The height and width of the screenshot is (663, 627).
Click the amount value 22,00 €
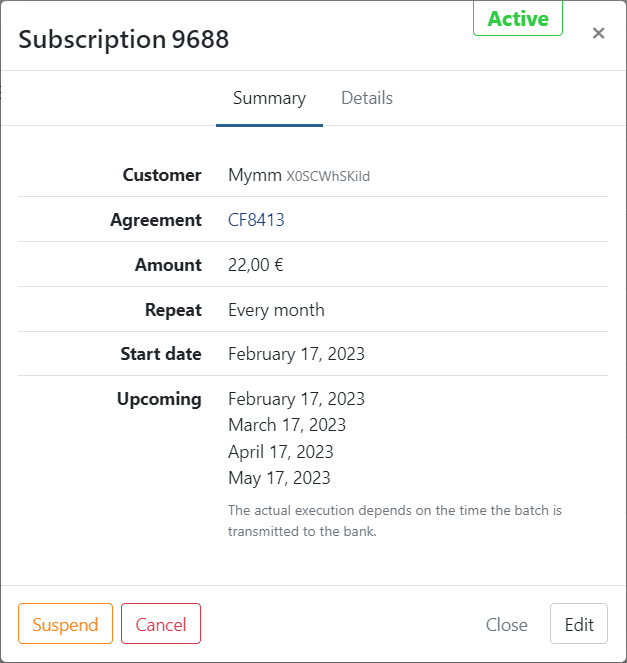click(x=257, y=265)
